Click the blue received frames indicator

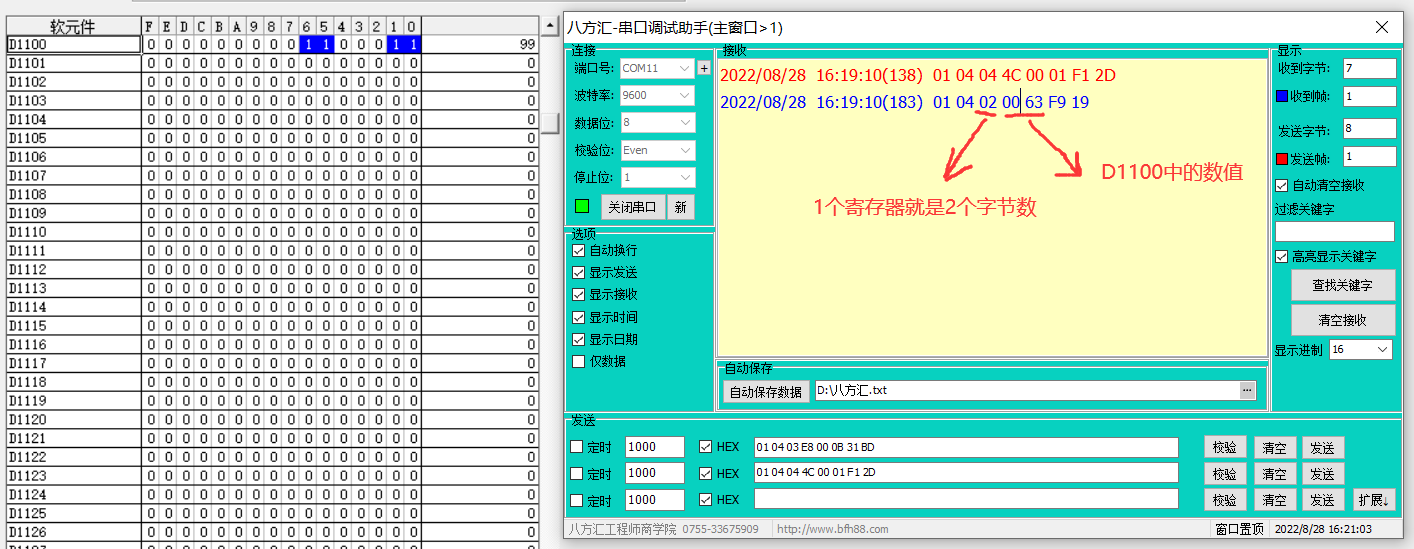pos(1283,97)
